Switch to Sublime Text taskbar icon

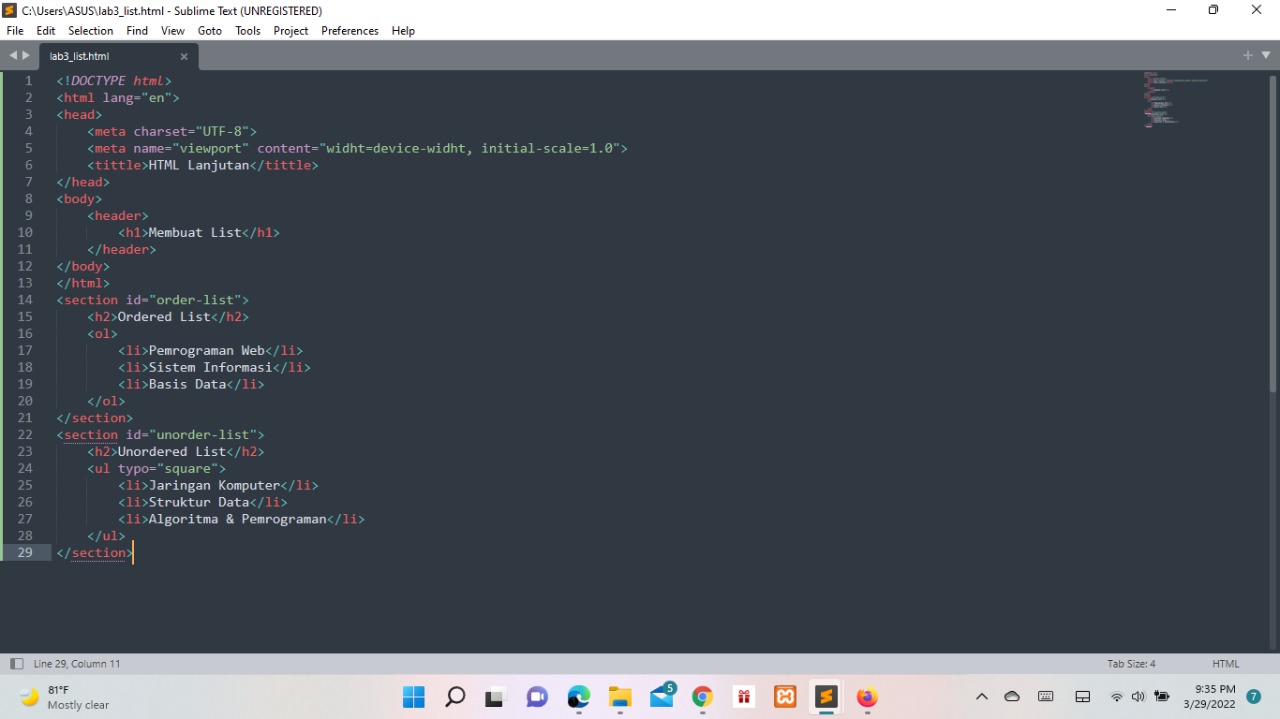[x=826, y=697]
